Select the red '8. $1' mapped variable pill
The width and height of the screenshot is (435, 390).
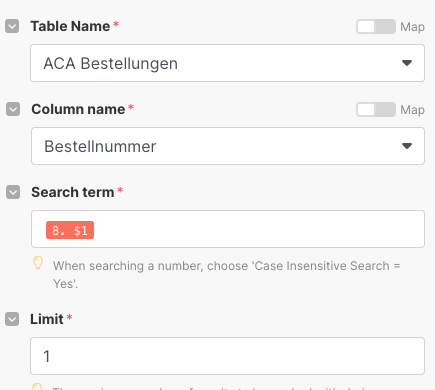(x=70, y=230)
